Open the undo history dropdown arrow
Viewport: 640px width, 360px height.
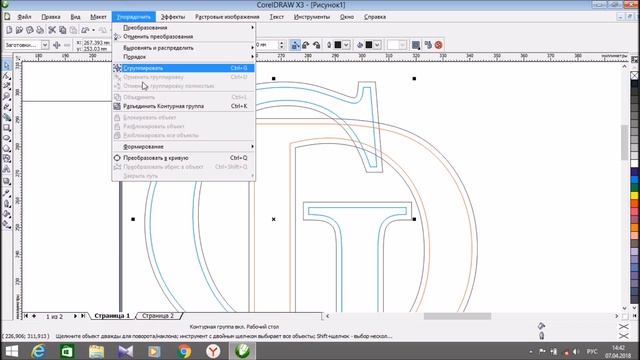click(x=93, y=30)
